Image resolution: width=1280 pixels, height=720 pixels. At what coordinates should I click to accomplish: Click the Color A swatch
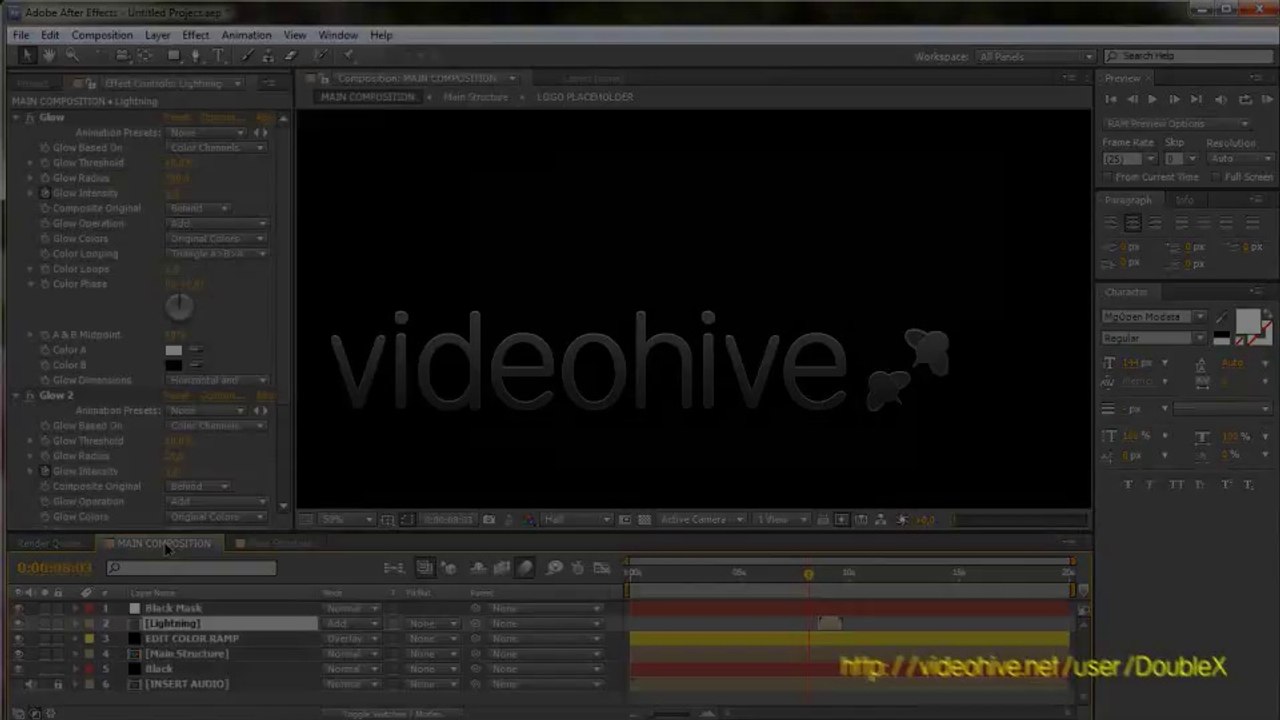[174, 350]
